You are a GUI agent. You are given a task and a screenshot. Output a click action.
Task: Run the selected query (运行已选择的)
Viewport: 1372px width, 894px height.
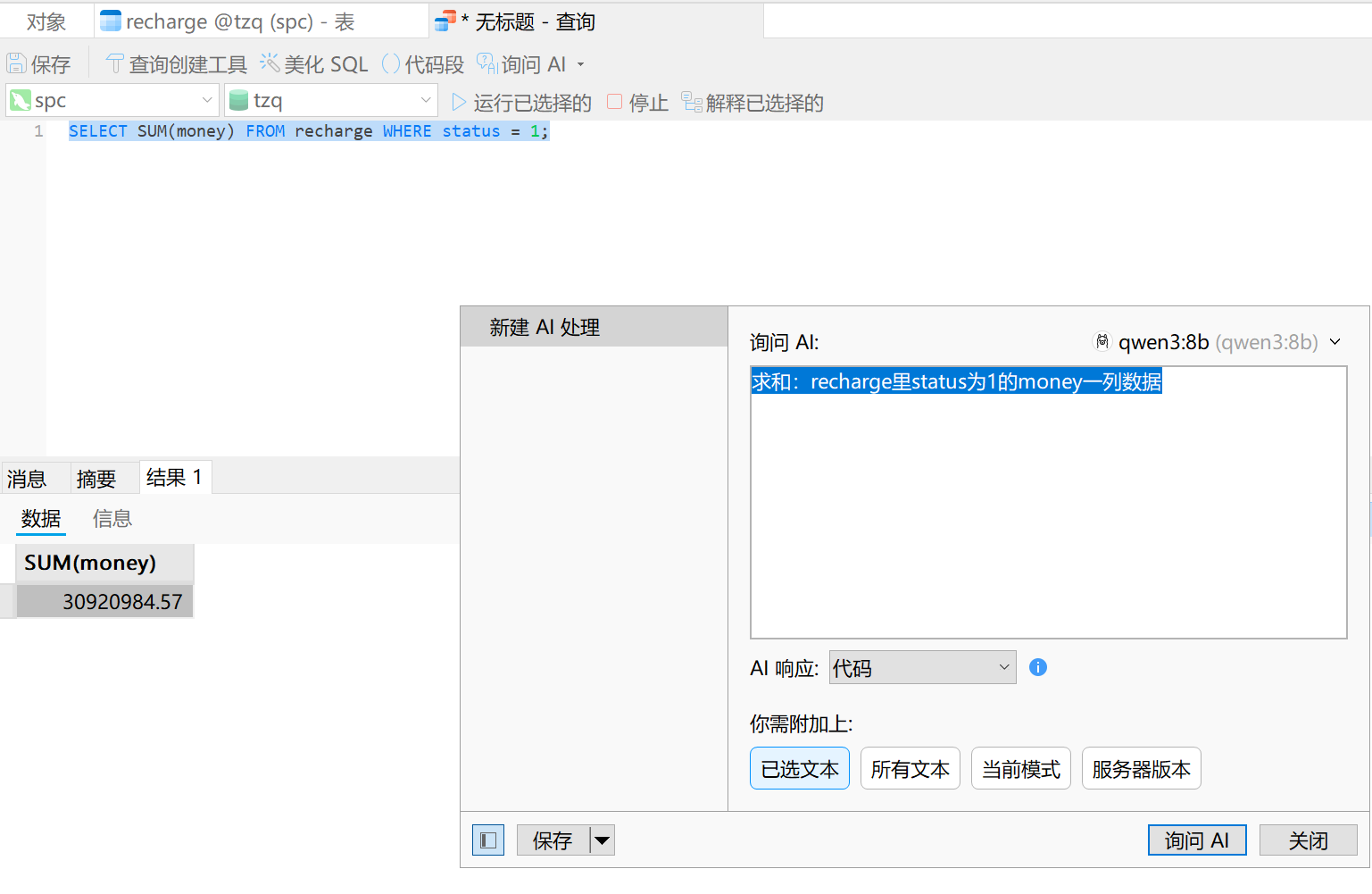point(459,103)
